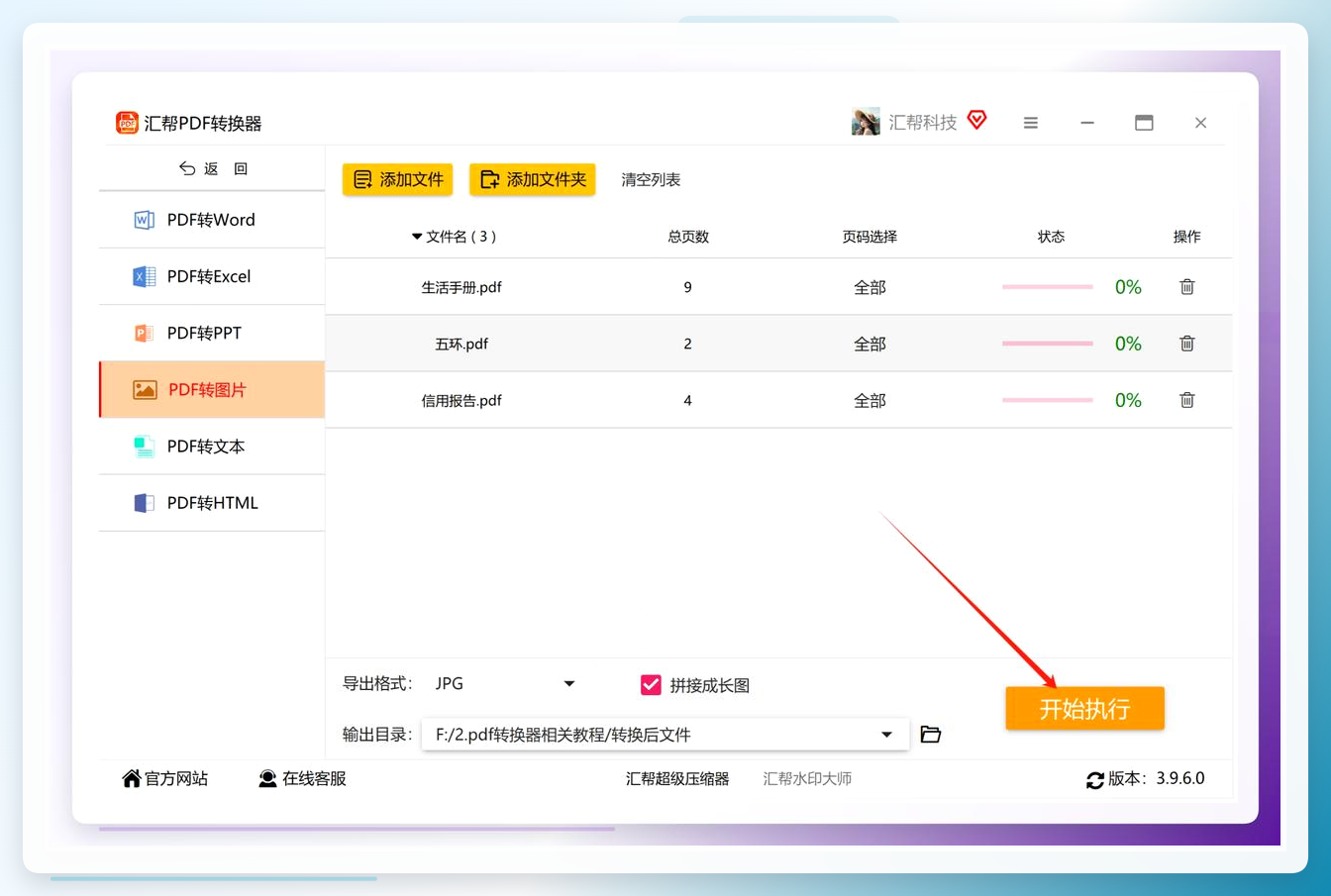Image resolution: width=1331 pixels, height=896 pixels.
Task: Click progress bar of 信用报告.pdf
Action: (x=1047, y=400)
